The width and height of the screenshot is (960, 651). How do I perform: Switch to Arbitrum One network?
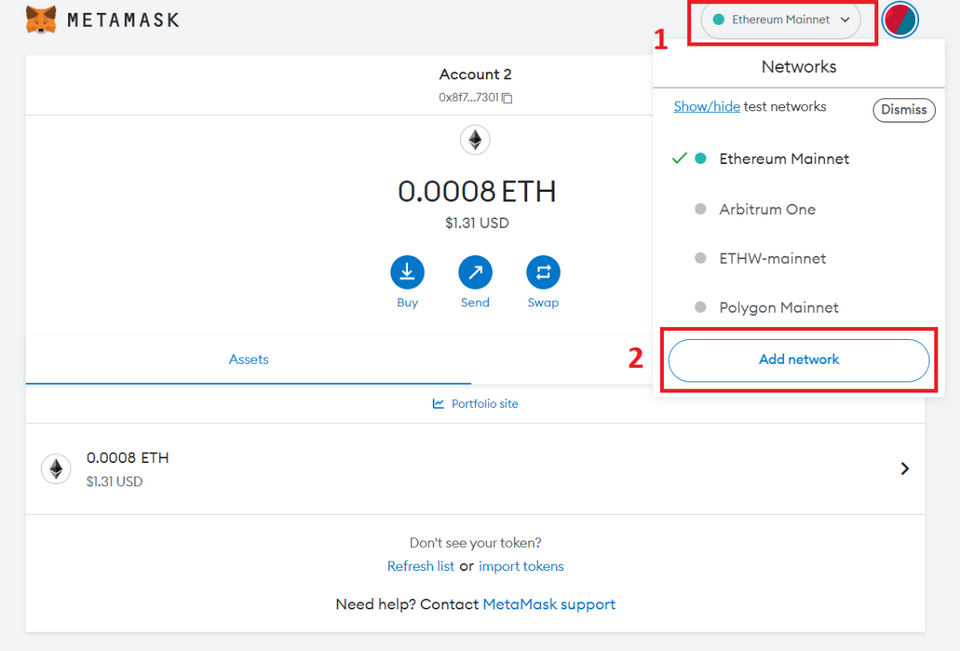(x=767, y=209)
